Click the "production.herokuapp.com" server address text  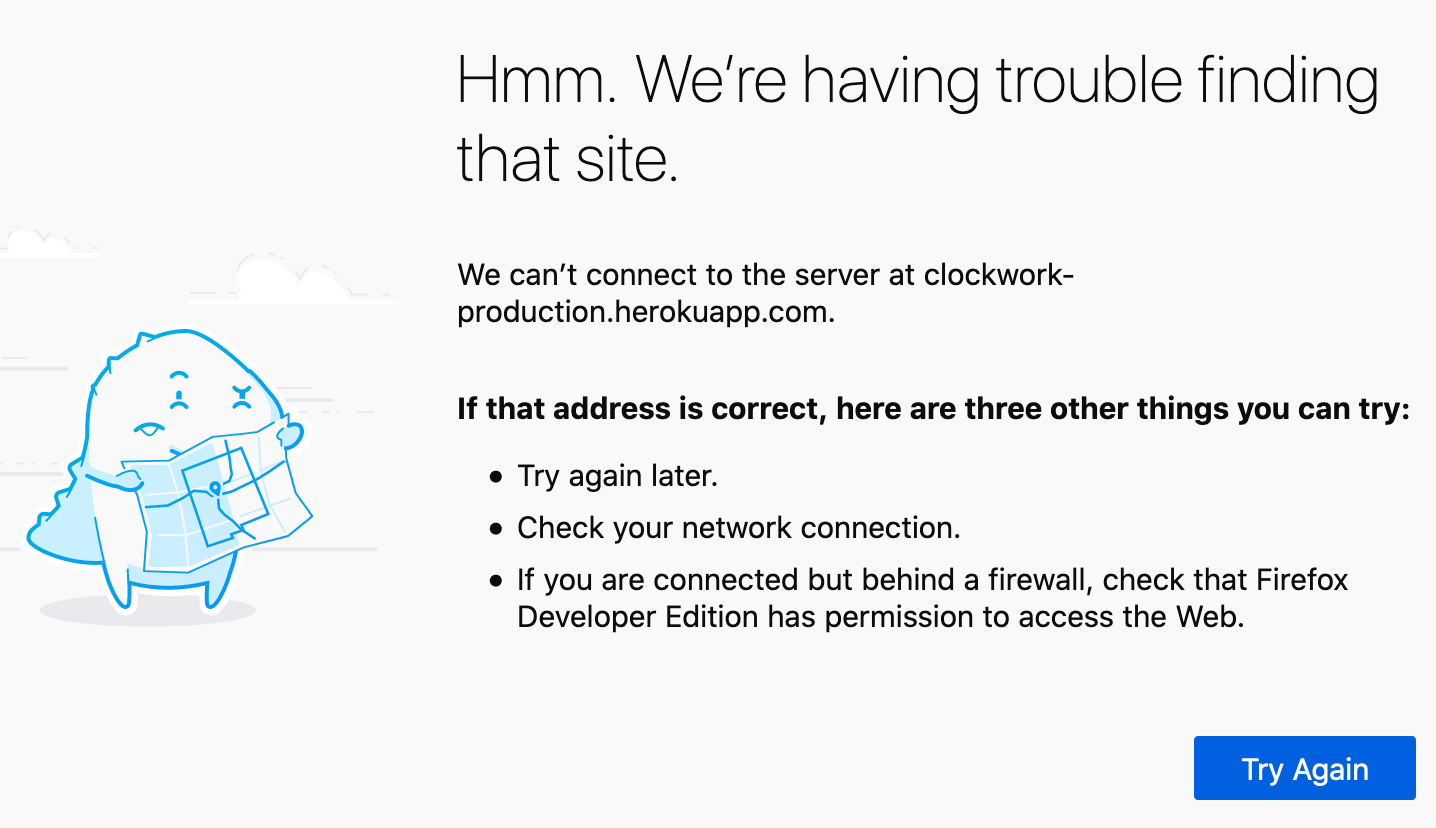point(645,312)
